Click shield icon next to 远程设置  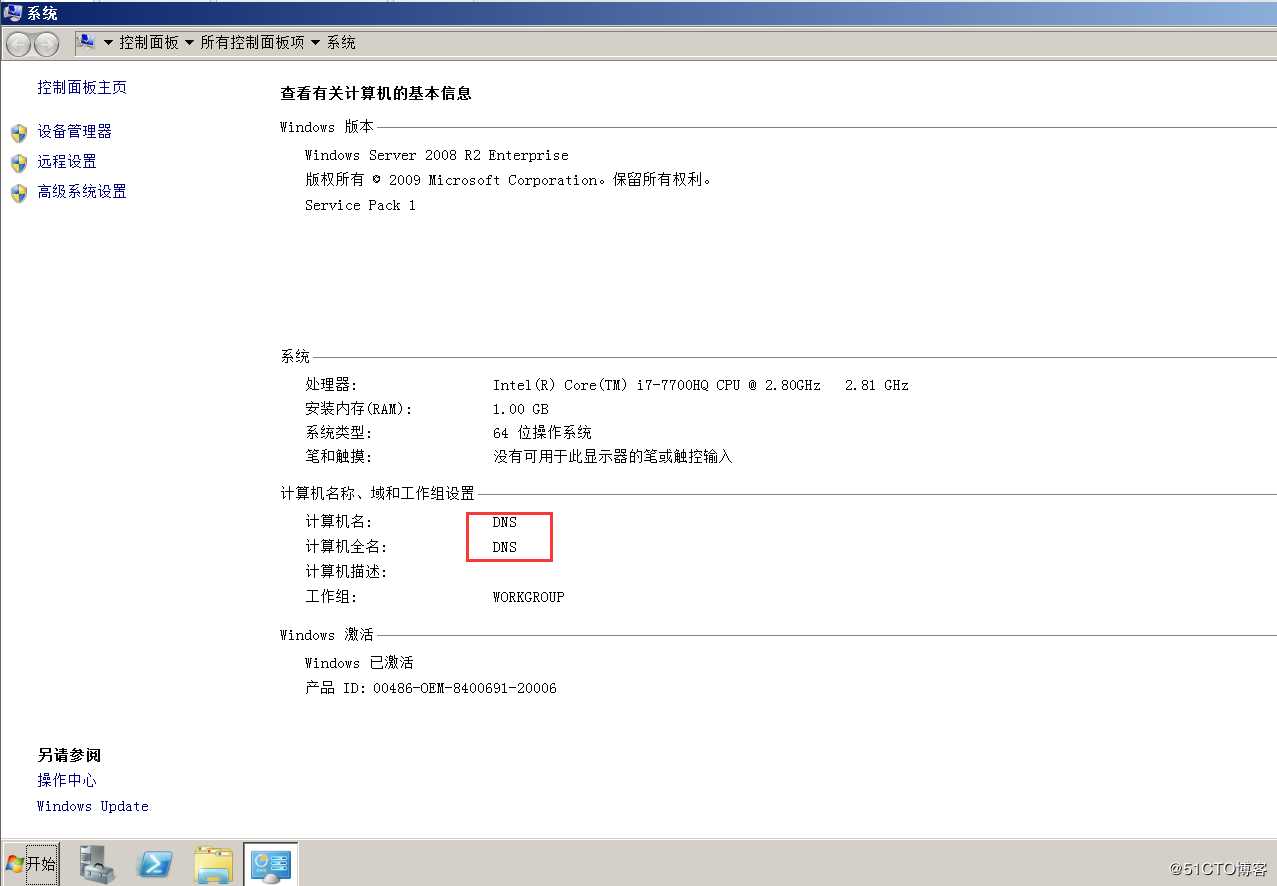coord(18,163)
